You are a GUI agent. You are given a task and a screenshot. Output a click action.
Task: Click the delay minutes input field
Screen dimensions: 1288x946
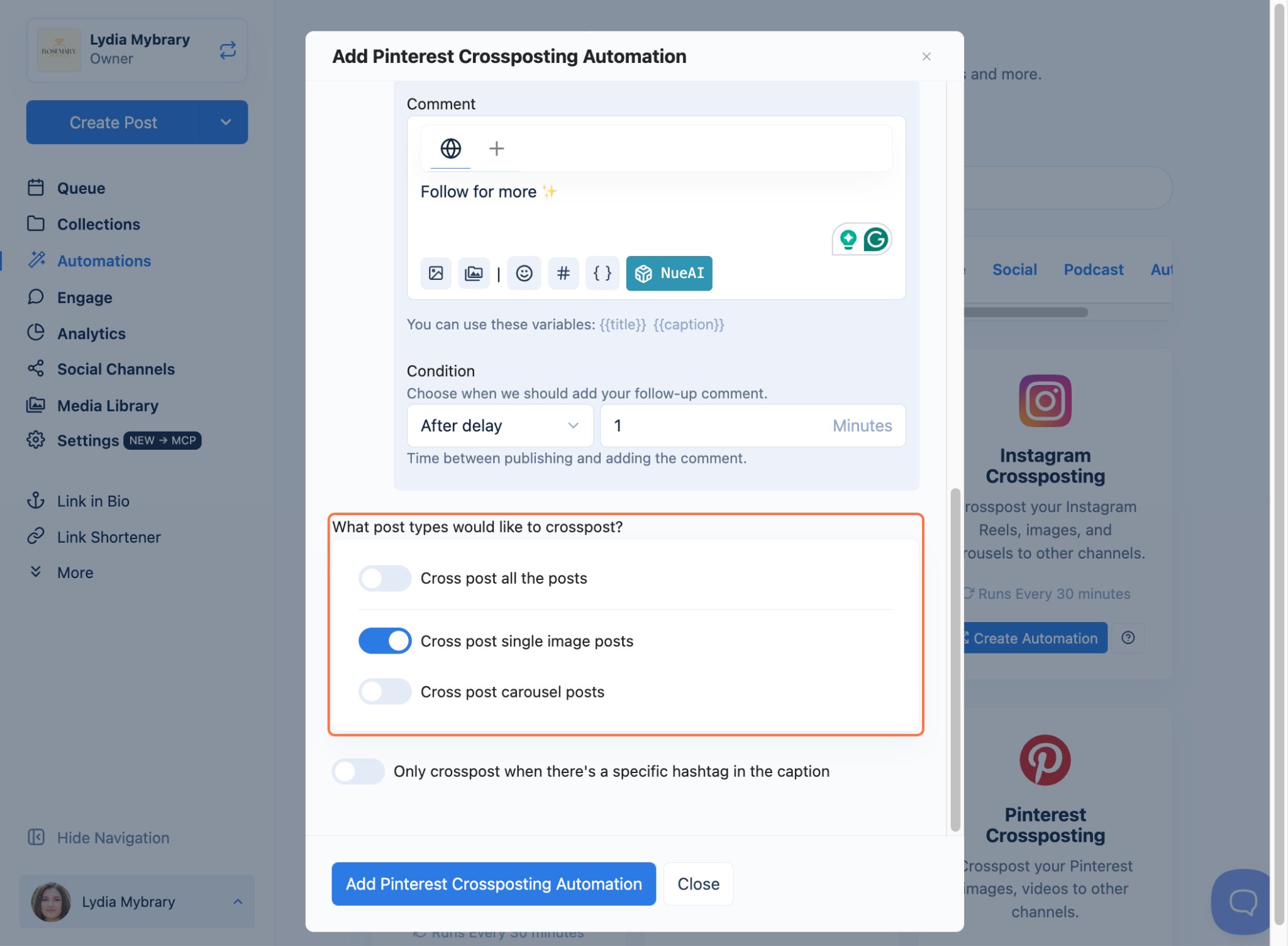coord(753,426)
